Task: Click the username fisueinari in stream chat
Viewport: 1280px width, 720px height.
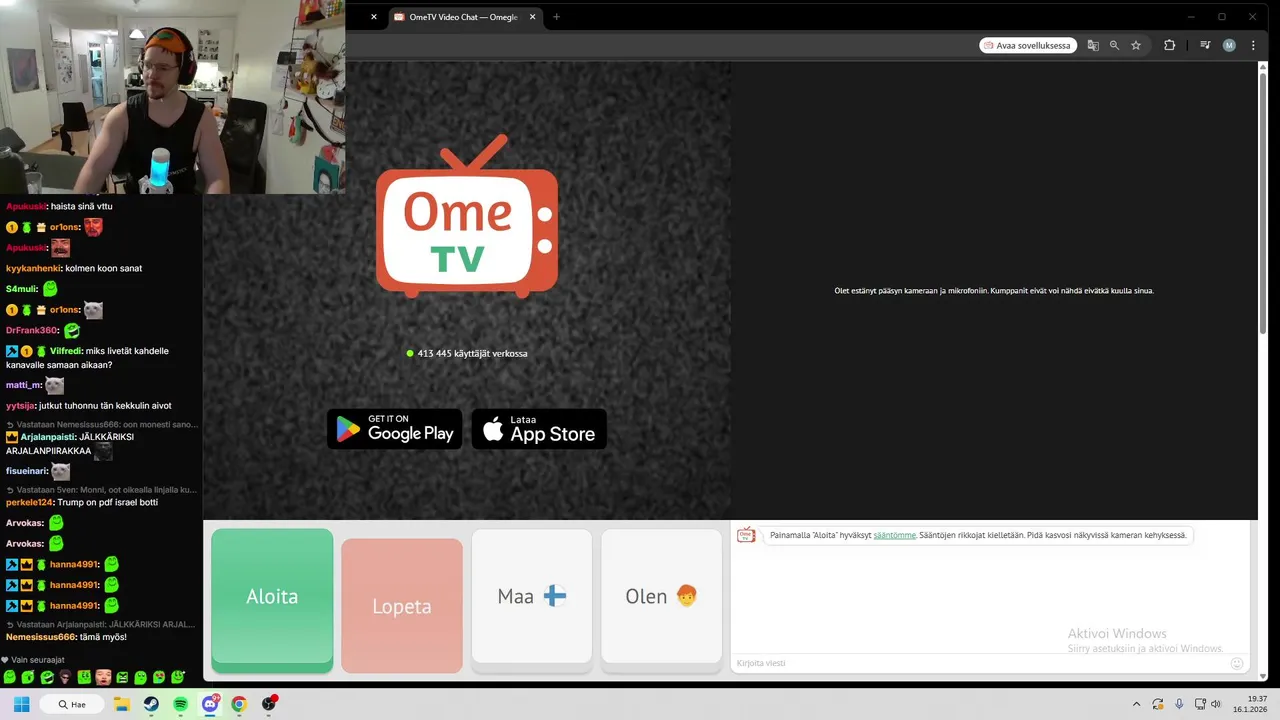Action: tap(26, 471)
